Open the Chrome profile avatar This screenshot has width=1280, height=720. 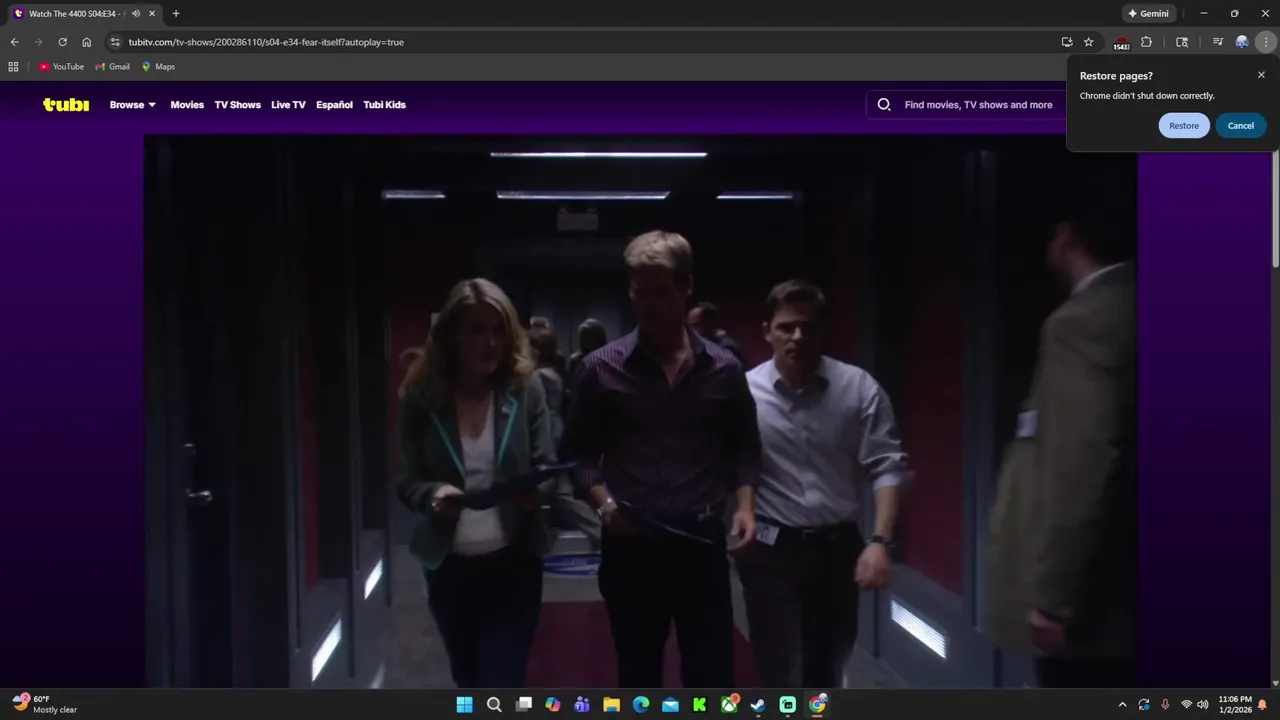tap(1242, 42)
